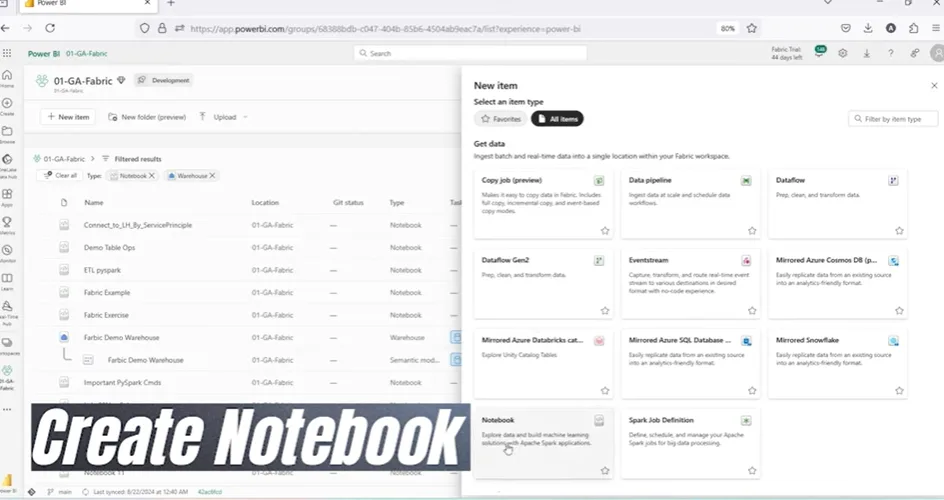Open the sidebar more options ellipsis

click(7, 409)
